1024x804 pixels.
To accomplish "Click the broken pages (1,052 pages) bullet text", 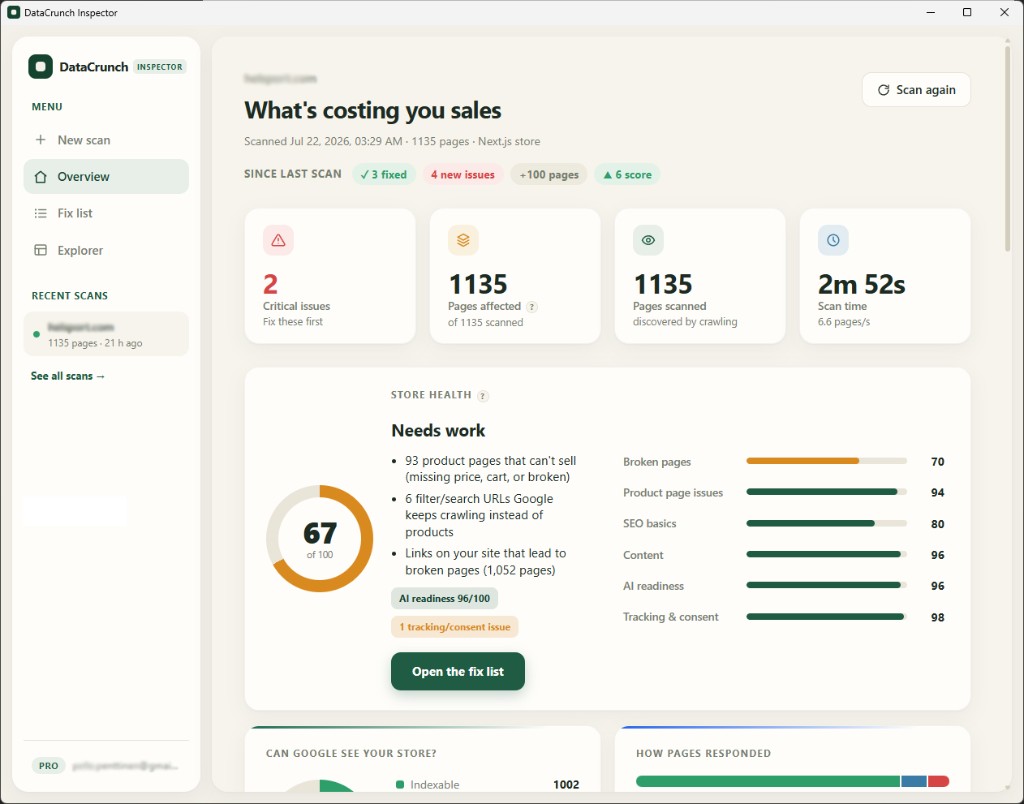I will [485, 562].
